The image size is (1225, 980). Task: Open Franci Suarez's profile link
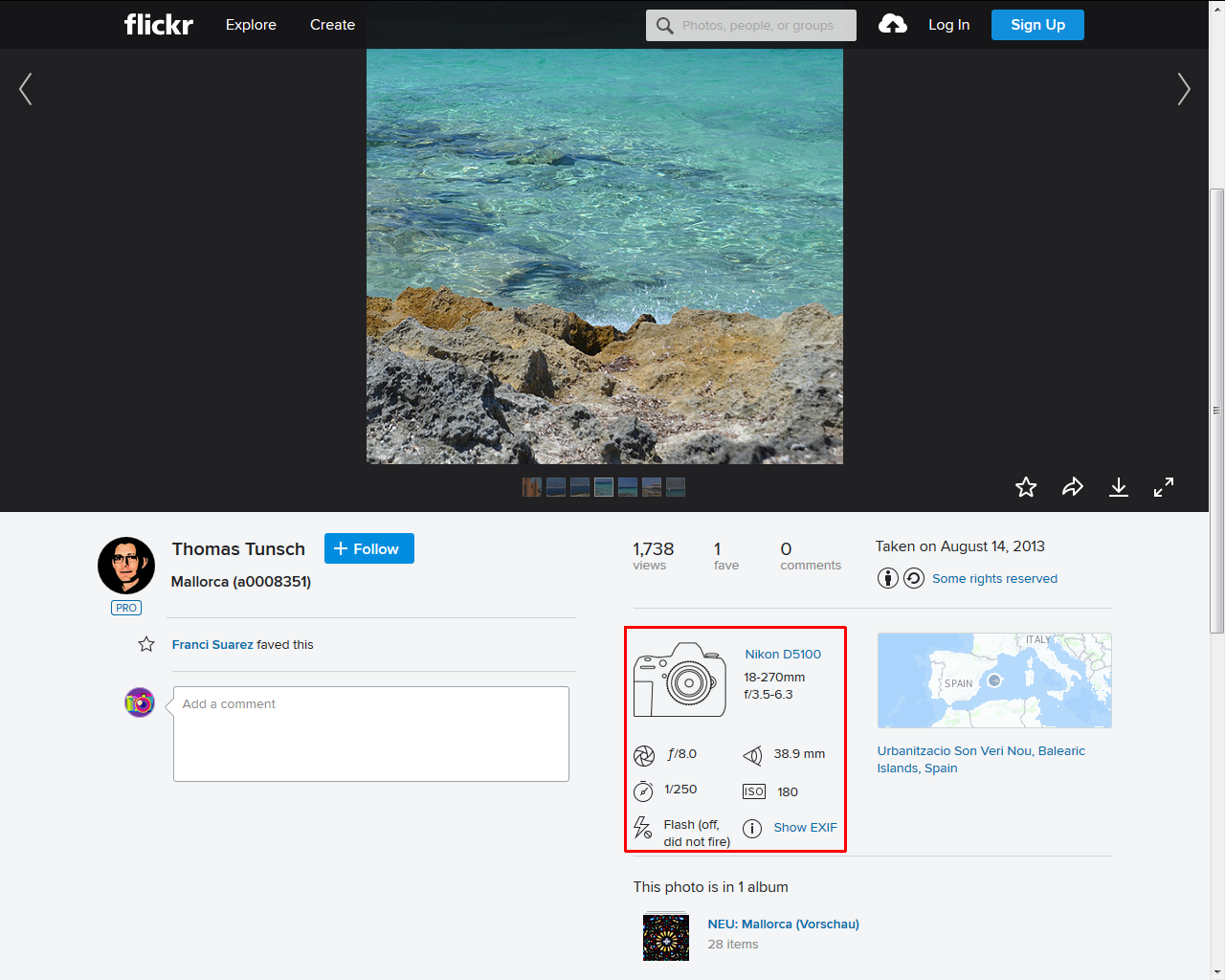(x=212, y=645)
